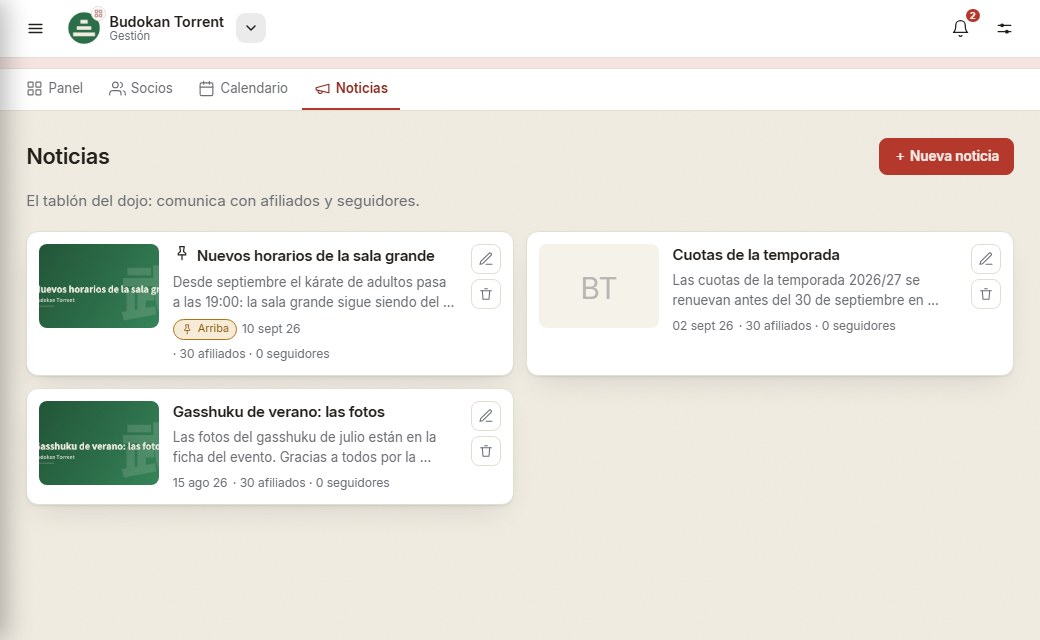Edit the Nuevos horarios news post
1040x640 pixels.
pyautogui.click(x=486, y=259)
